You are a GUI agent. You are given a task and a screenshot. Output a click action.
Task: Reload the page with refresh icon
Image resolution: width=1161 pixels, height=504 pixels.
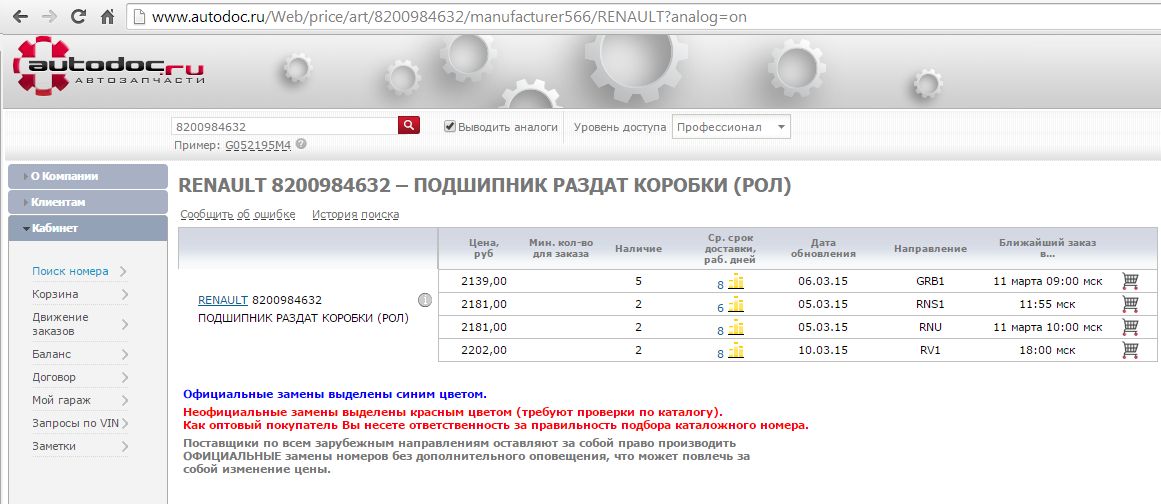coord(79,16)
